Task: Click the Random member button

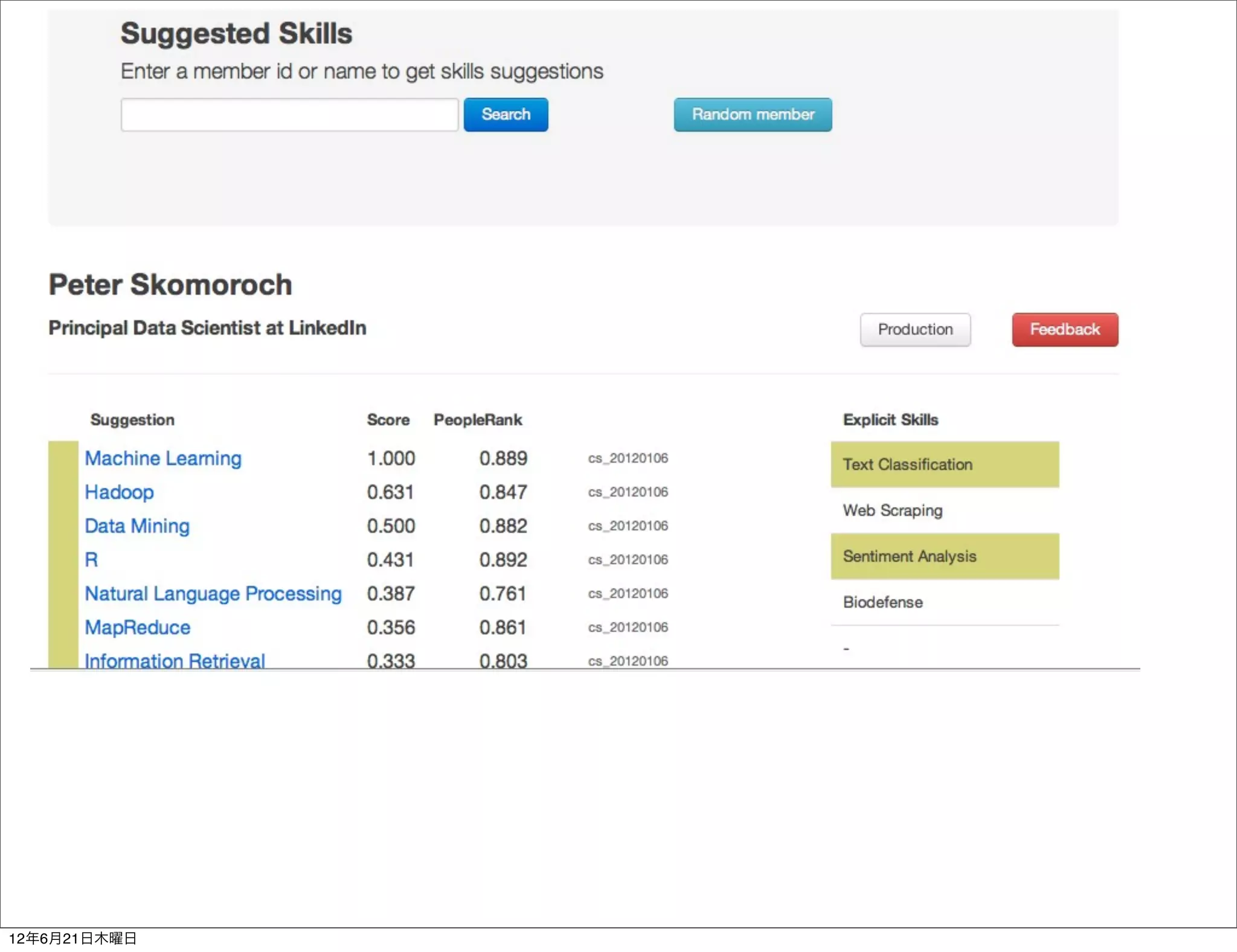Action: pos(753,115)
